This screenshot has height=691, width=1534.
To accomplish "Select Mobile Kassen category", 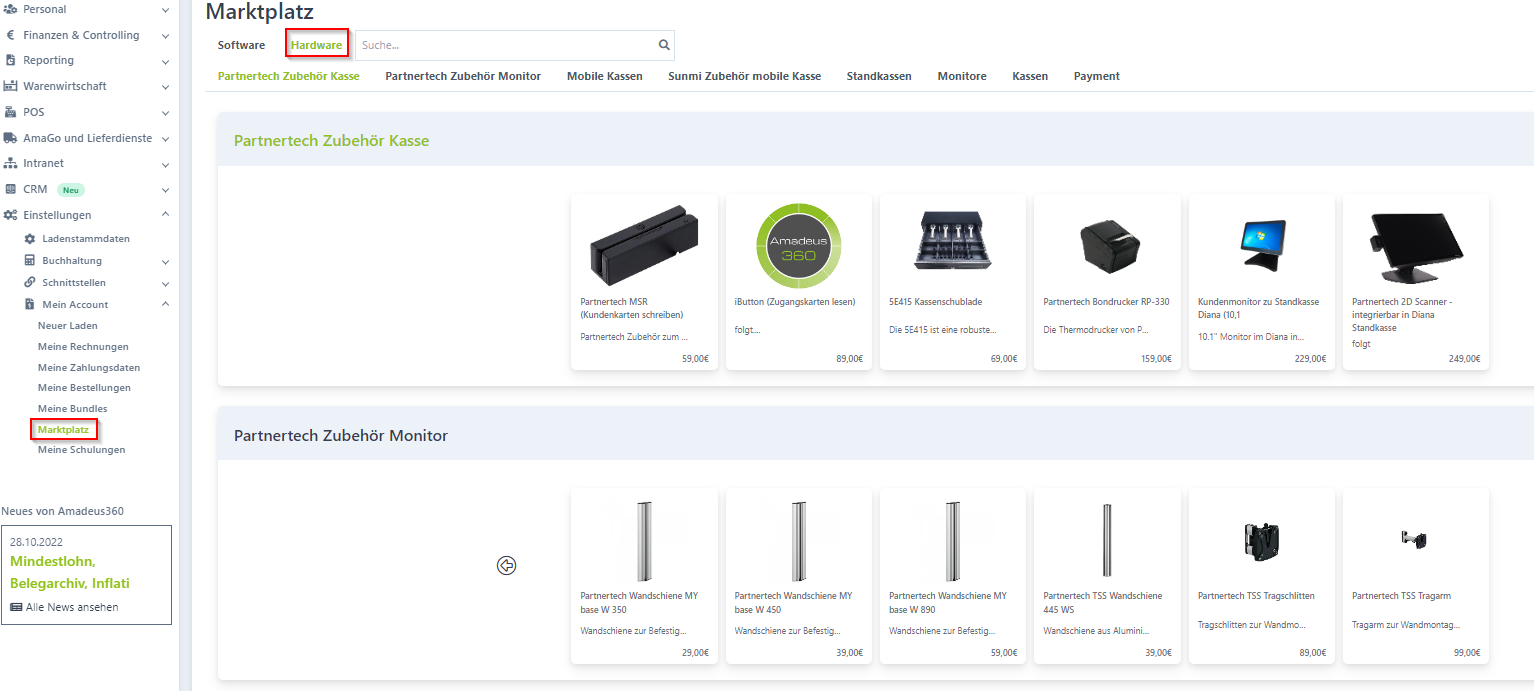I will tap(605, 76).
